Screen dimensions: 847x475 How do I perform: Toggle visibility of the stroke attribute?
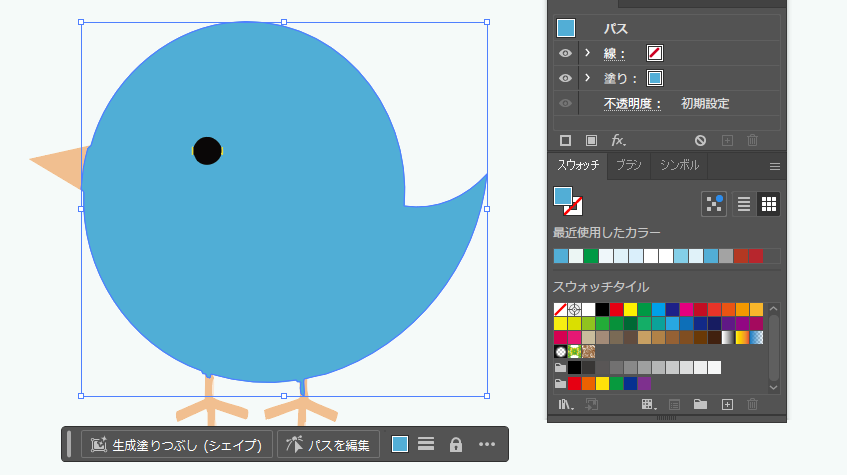tap(565, 53)
